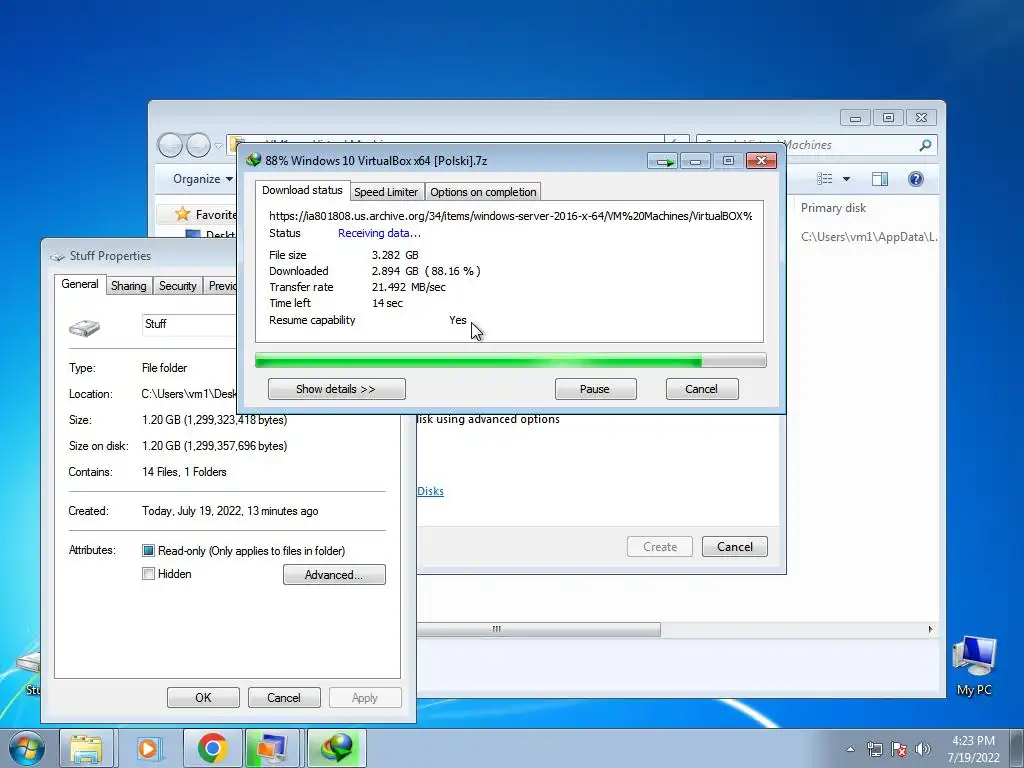Open Windows Explorer from the taskbar
This screenshot has width=1024, height=768.
(86, 748)
